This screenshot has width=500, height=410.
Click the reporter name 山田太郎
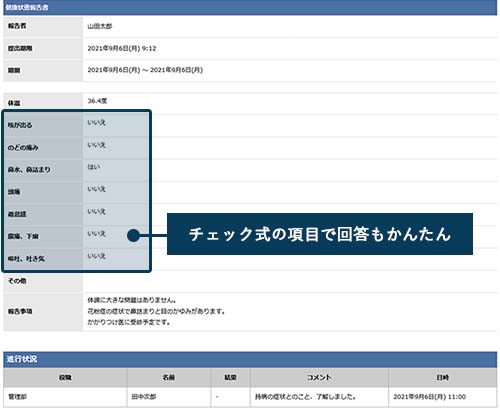coord(100,26)
